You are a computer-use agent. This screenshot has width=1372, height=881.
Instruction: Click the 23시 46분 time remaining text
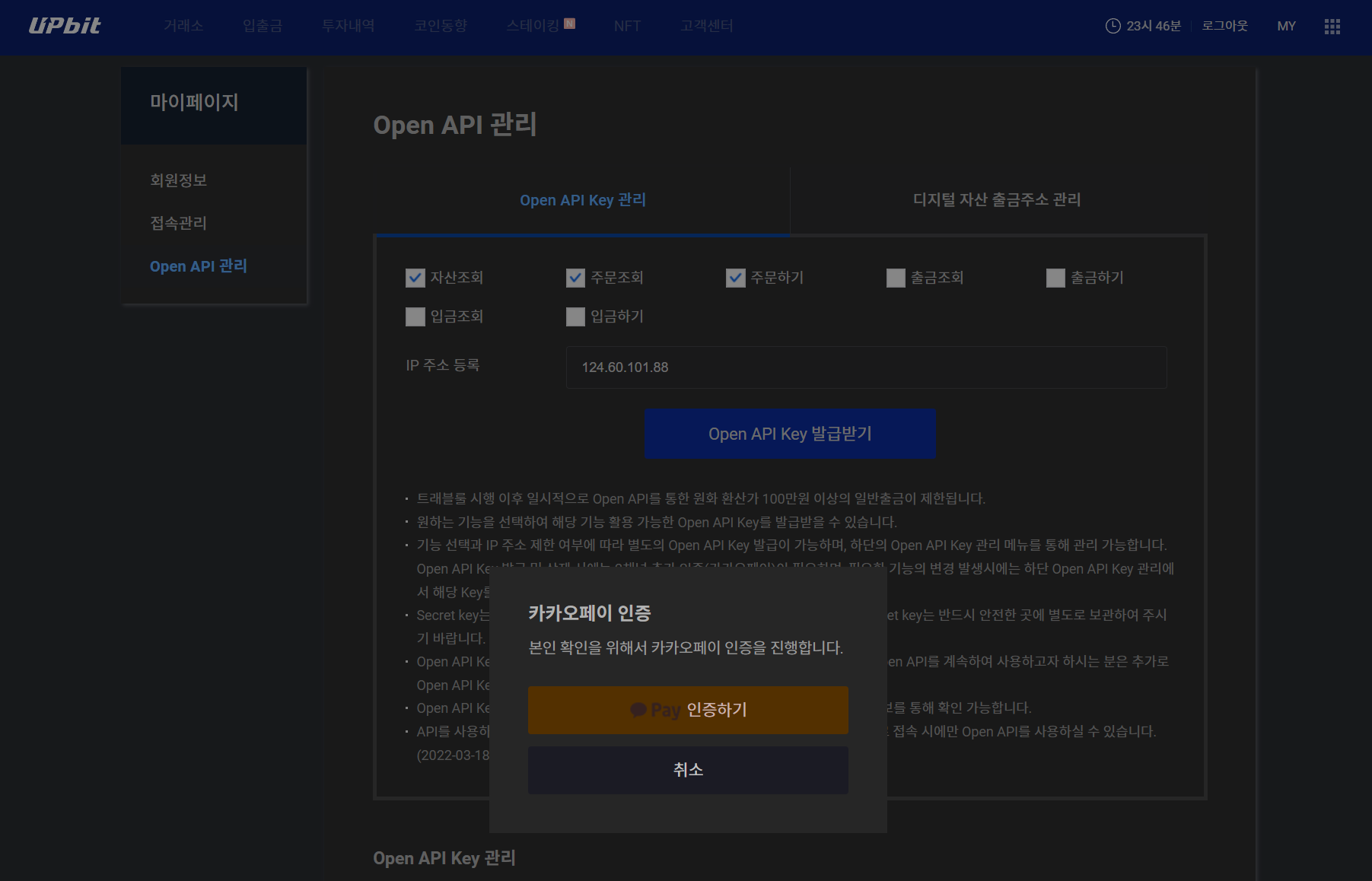(1154, 26)
